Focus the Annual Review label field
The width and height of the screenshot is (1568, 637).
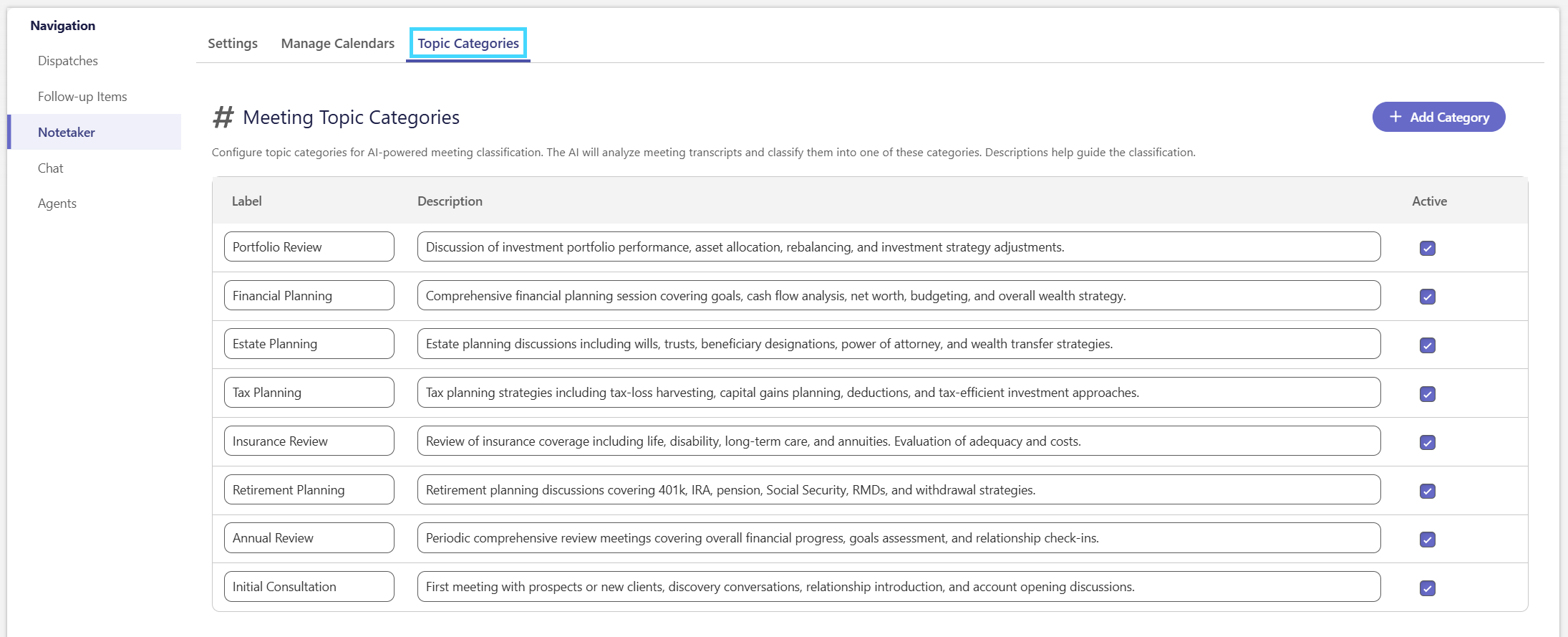[x=309, y=537]
